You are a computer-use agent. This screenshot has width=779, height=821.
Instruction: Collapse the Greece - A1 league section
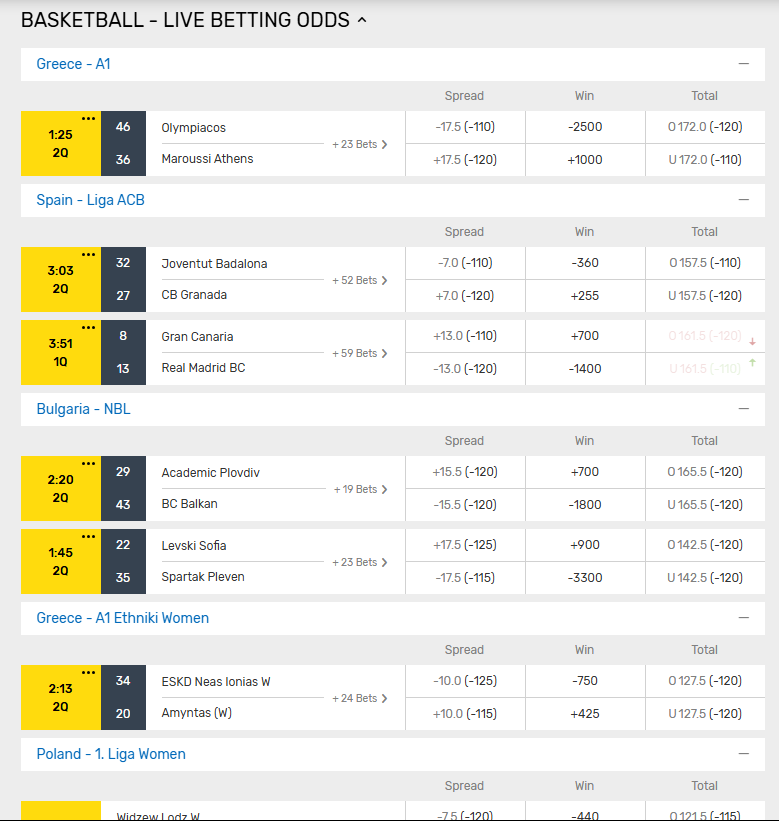tap(743, 64)
